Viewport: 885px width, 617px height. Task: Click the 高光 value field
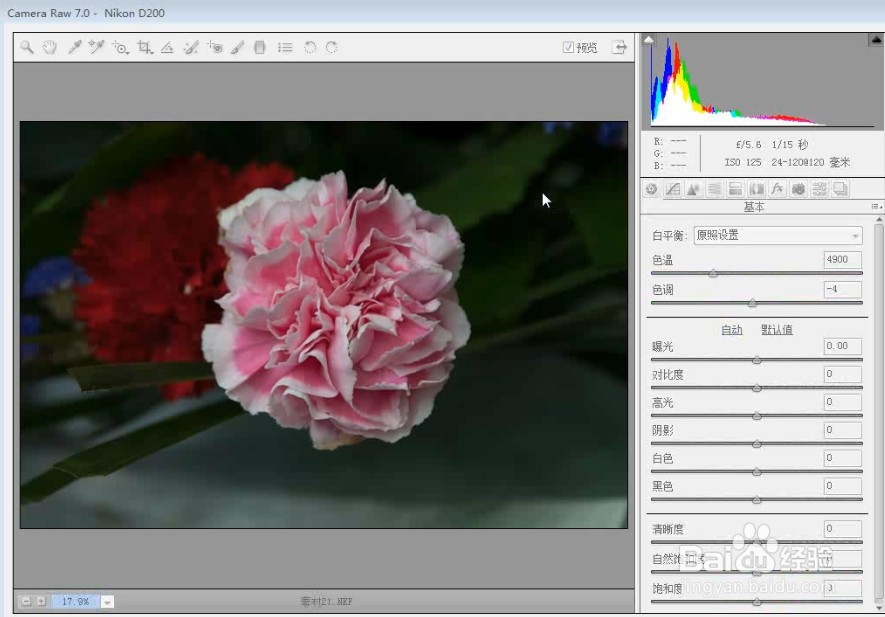[x=842, y=402]
